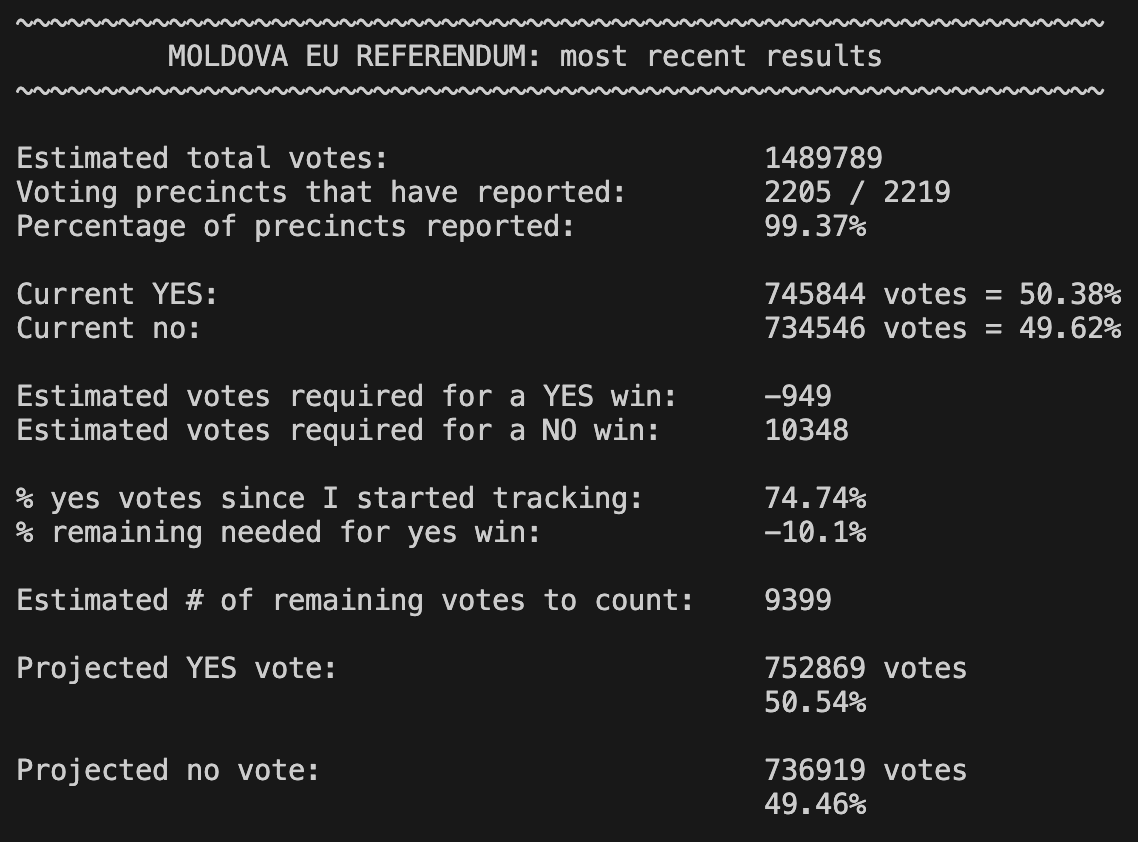
Task: Click the 'Estimated total votes:' label
Action: (x=202, y=158)
